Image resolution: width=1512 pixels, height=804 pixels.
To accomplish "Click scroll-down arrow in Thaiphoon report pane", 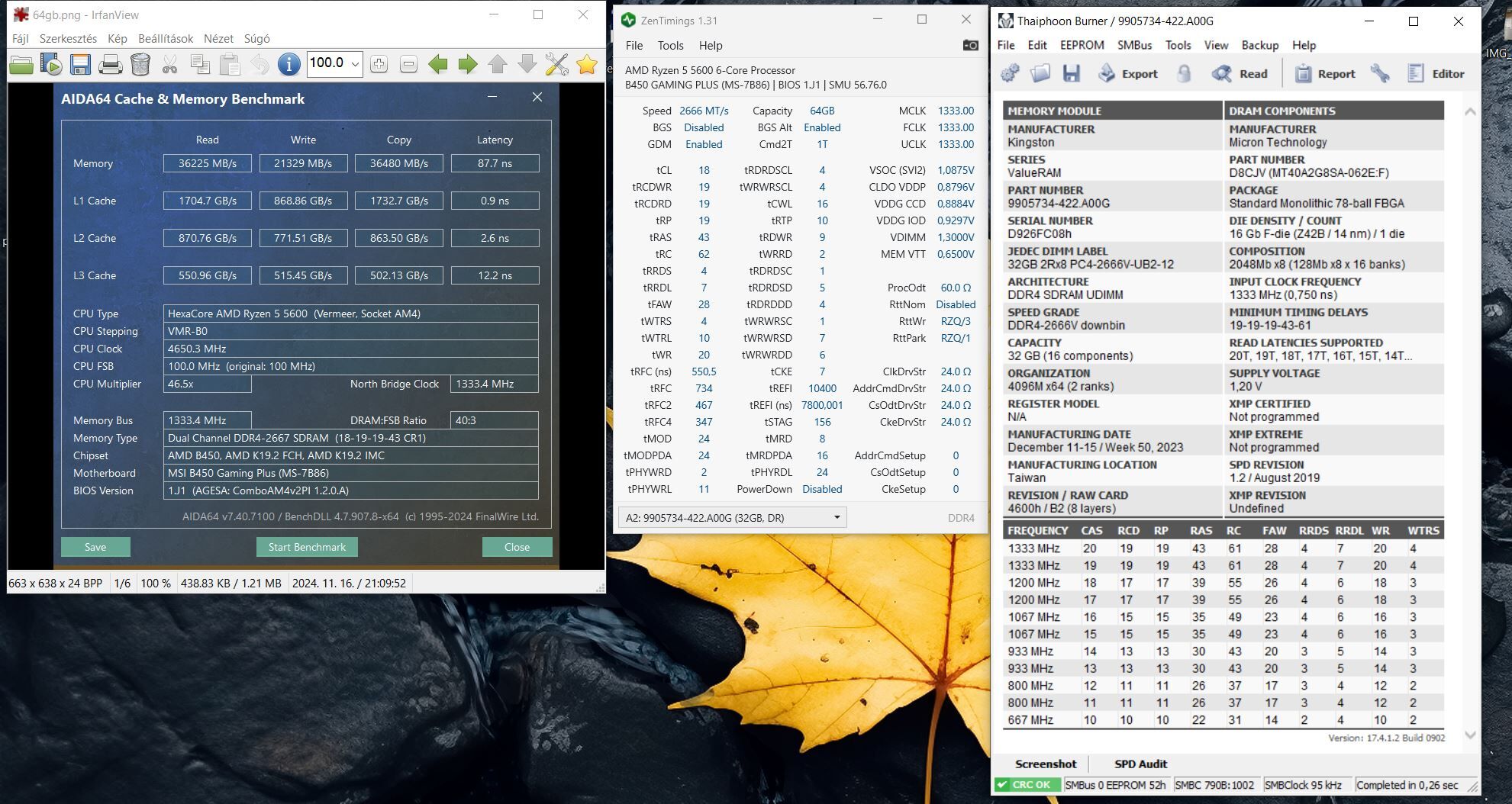I will (x=1470, y=735).
